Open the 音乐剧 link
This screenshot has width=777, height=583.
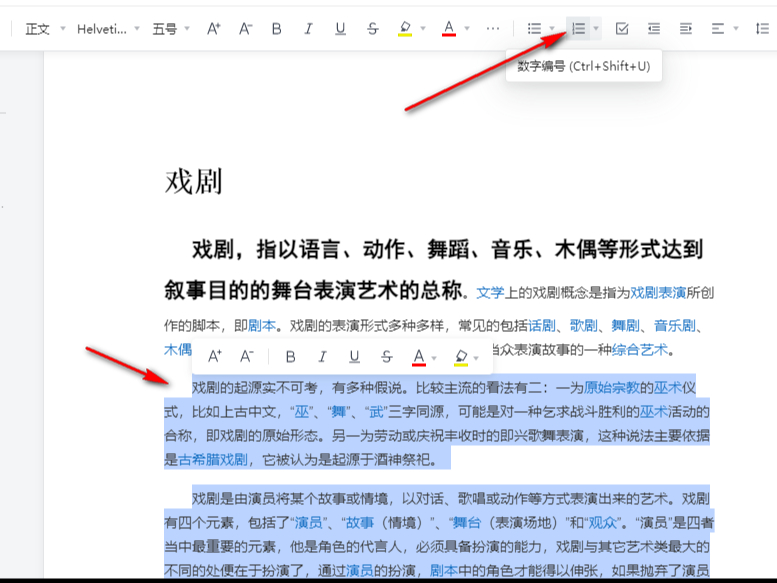point(674,325)
